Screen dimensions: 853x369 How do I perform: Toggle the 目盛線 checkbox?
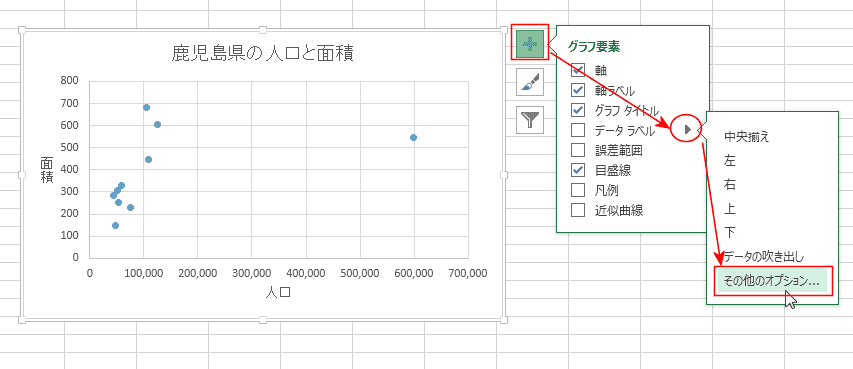point(578,170)
